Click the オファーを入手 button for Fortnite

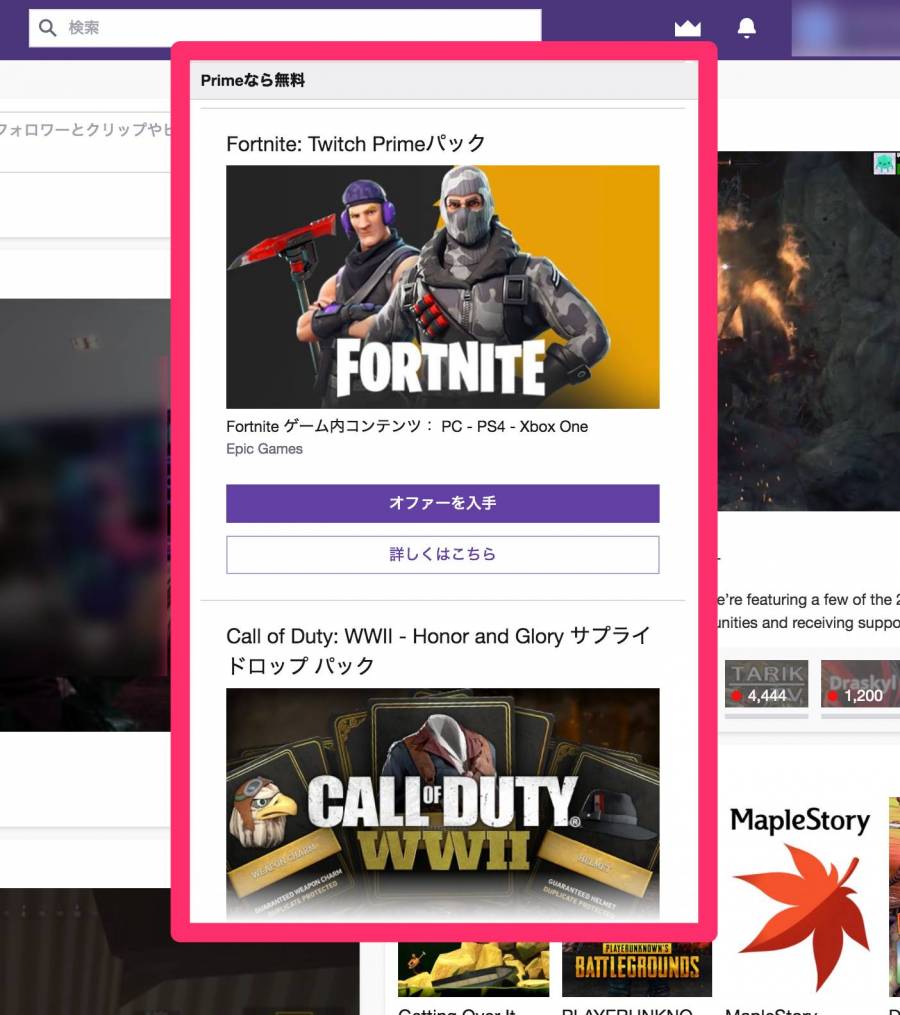tap(443, 503)
